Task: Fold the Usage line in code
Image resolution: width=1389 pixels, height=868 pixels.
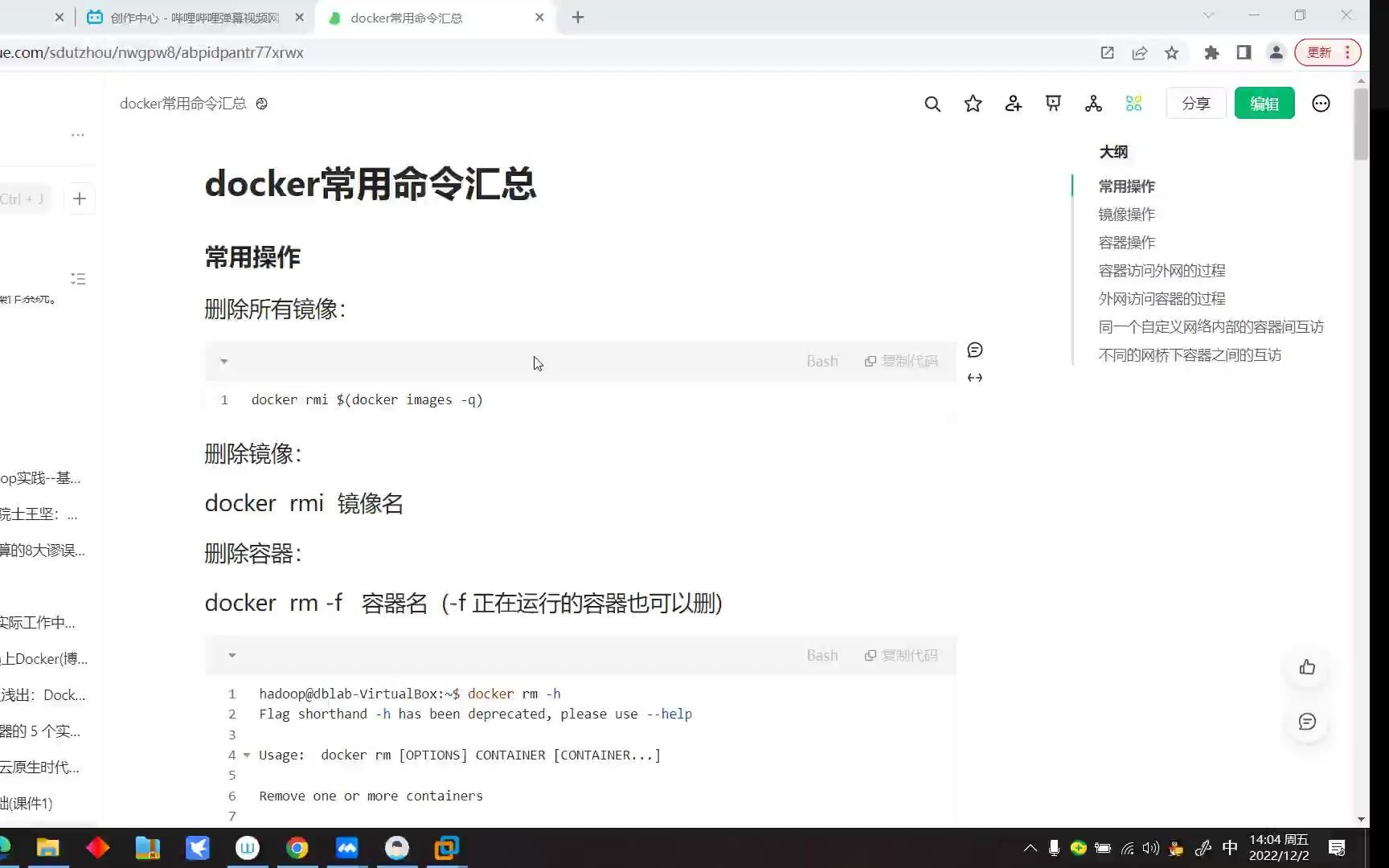Action: click(247, 755)
